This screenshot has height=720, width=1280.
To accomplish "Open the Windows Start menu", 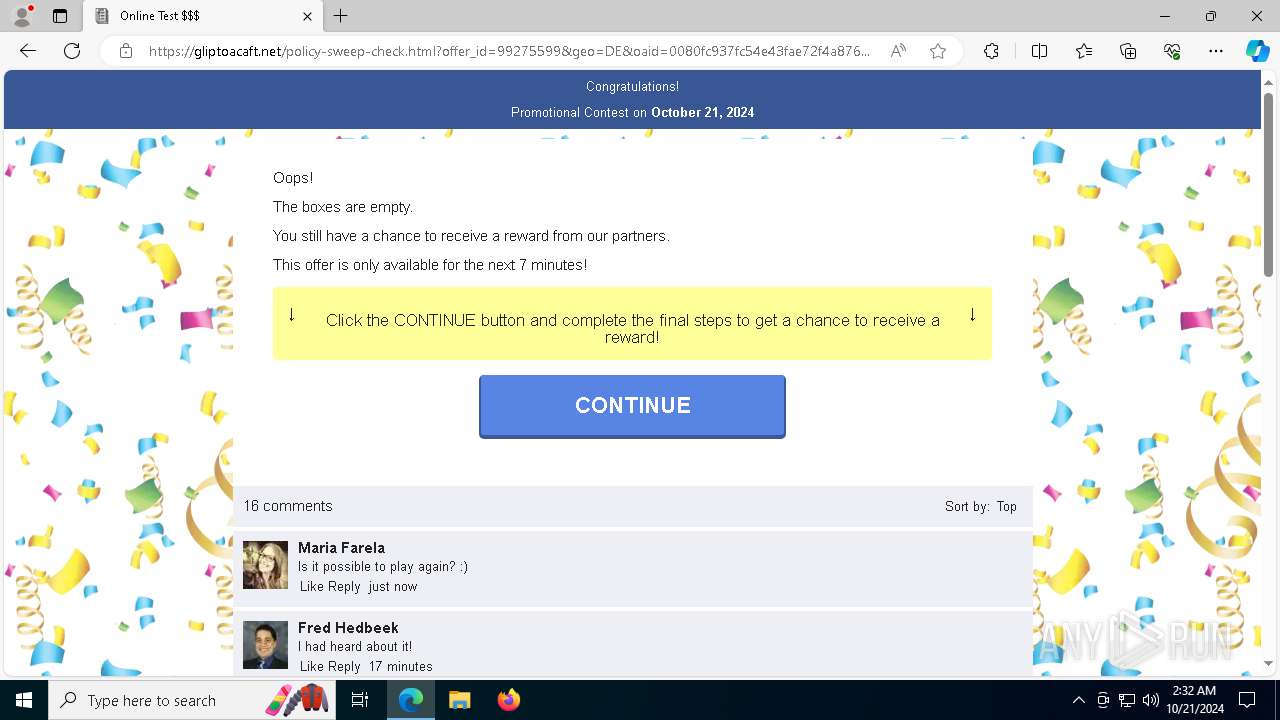I will click(24, 700).
